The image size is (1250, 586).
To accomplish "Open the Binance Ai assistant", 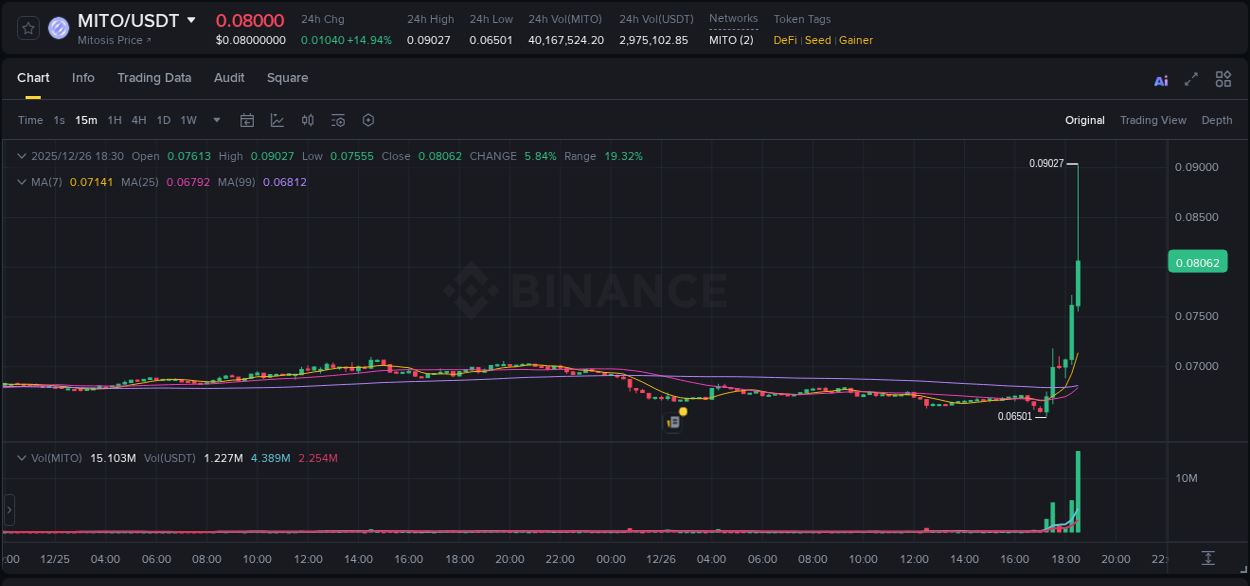I will 1160,79.
